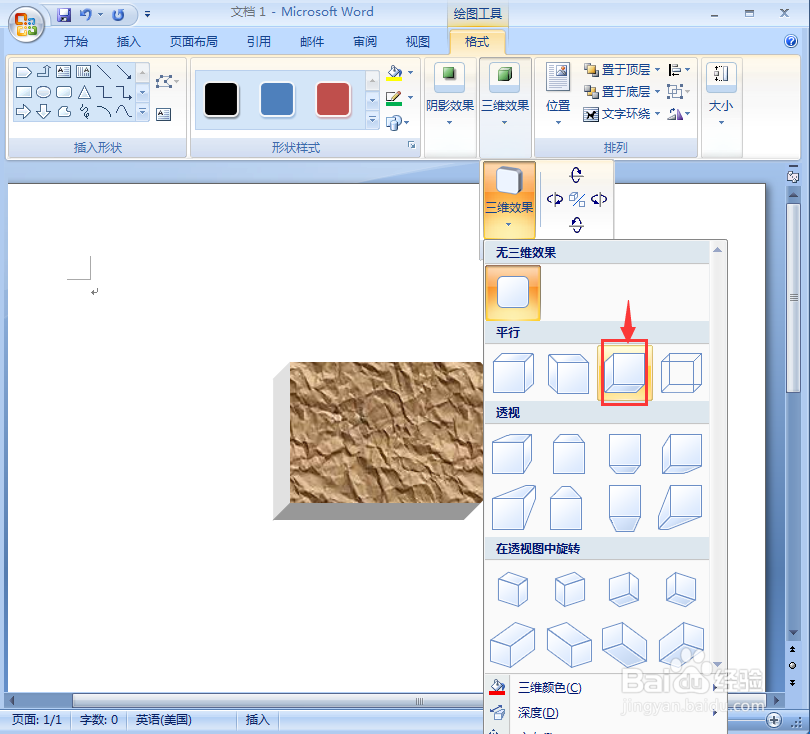This screenshot has height=734, width=810.
Task: Select the rectangle shape in gallery
Action: (x=24, y=92)
